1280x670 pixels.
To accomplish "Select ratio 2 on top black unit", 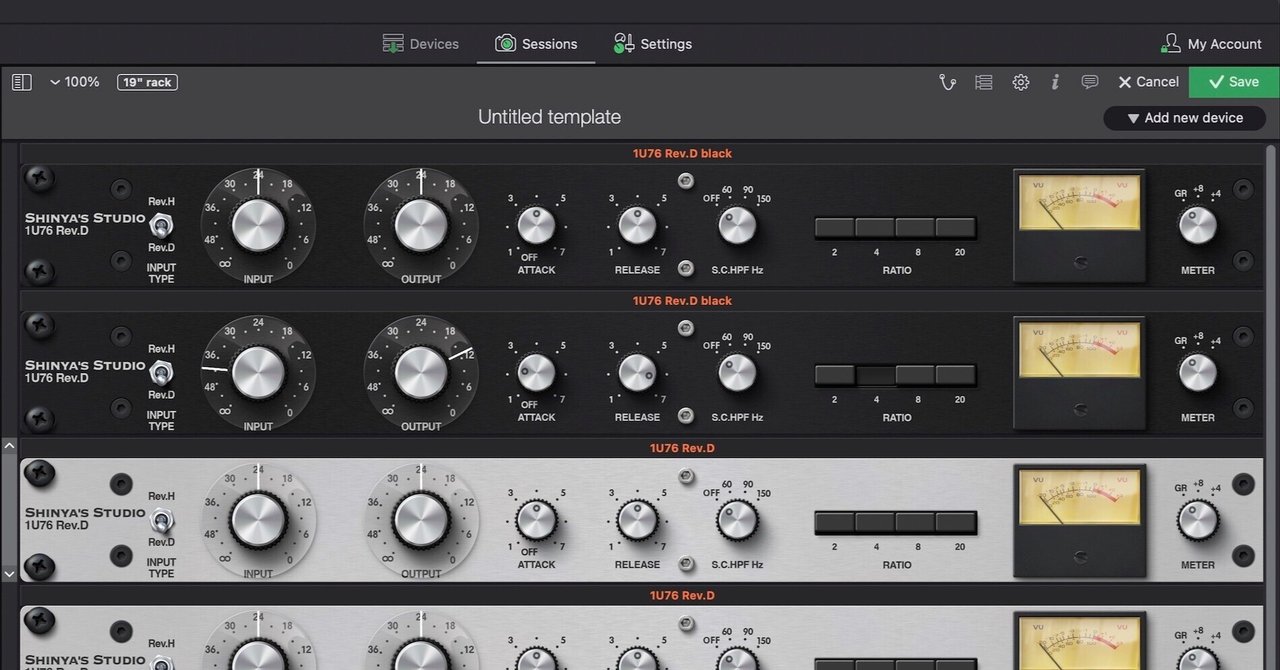I will (835, 228).
